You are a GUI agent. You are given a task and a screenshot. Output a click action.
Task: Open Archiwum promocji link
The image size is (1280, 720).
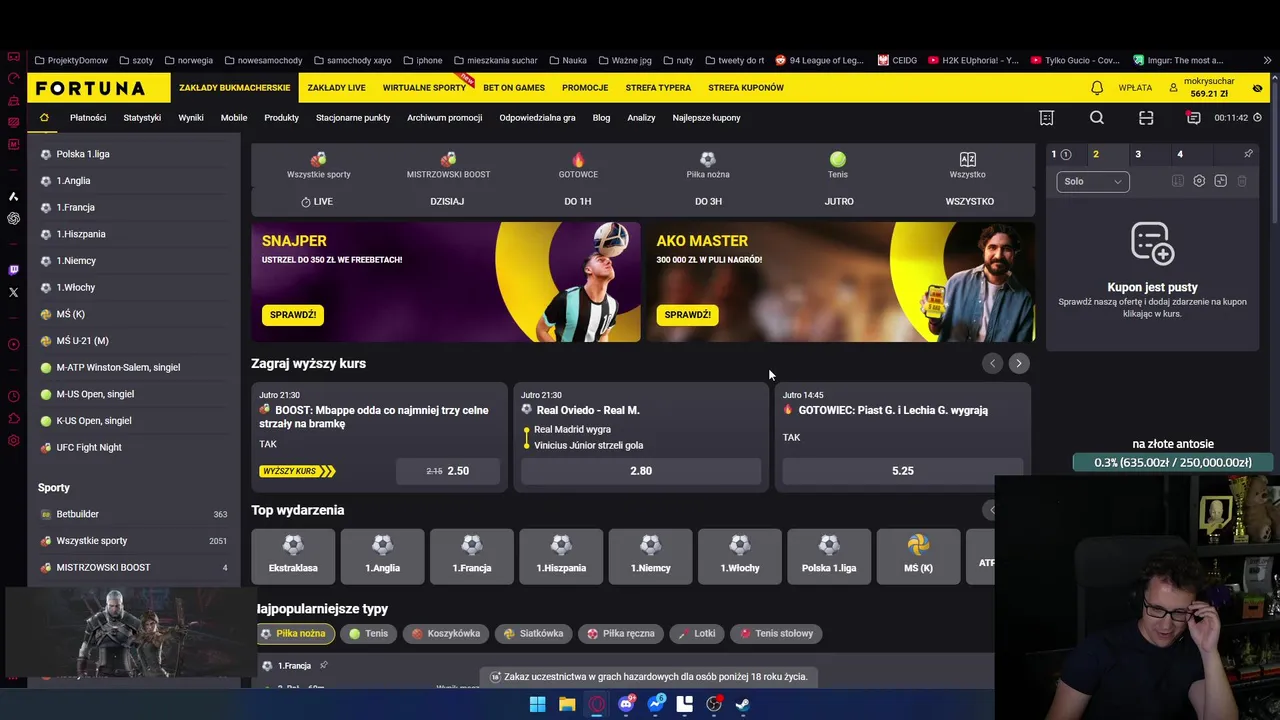(x=444, y=118)
